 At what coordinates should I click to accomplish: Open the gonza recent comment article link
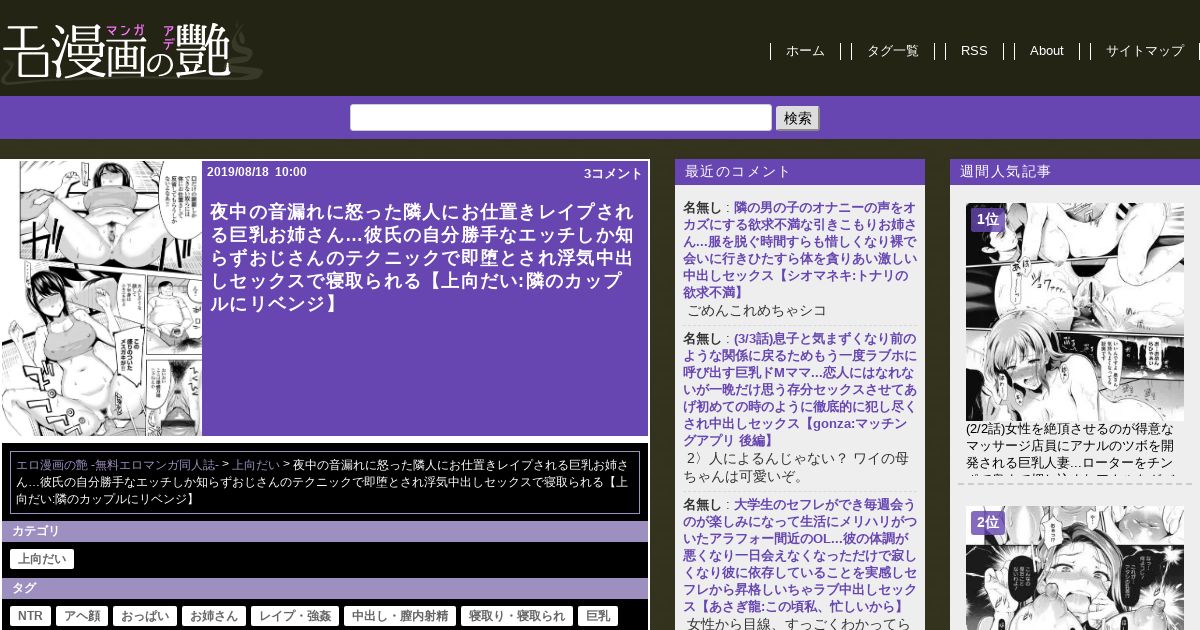point(800,389)
